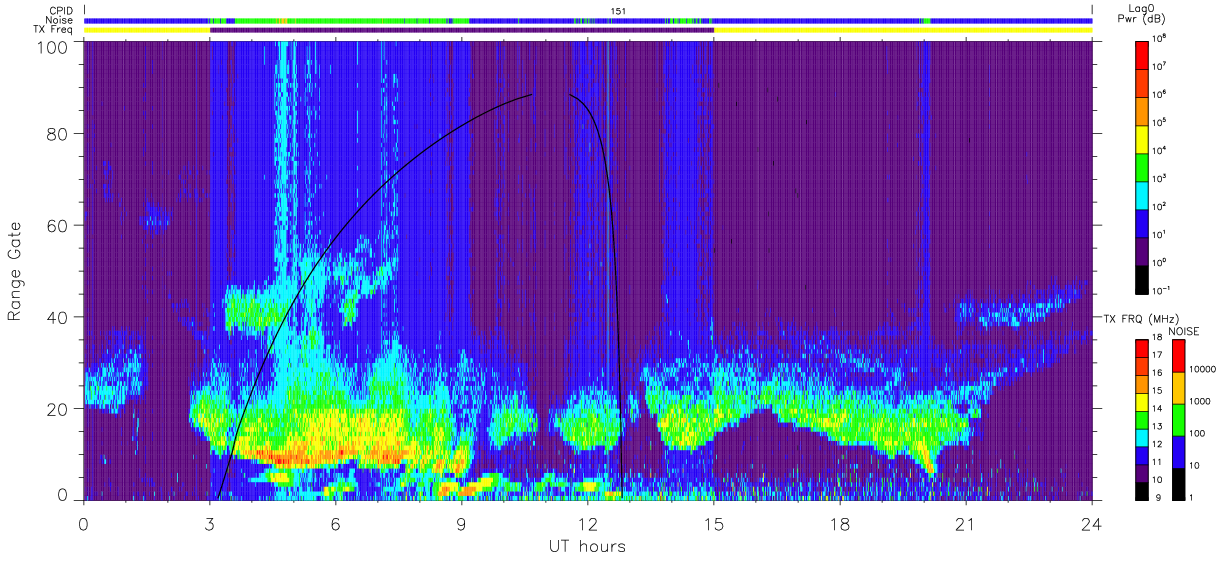
Task: Click the "1000" label on the NOISE colorbar
Action: [1199, 402]
